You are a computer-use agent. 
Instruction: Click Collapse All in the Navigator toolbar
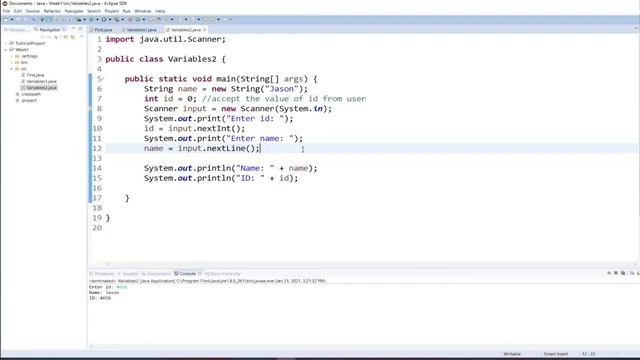[x=66, y=37]
